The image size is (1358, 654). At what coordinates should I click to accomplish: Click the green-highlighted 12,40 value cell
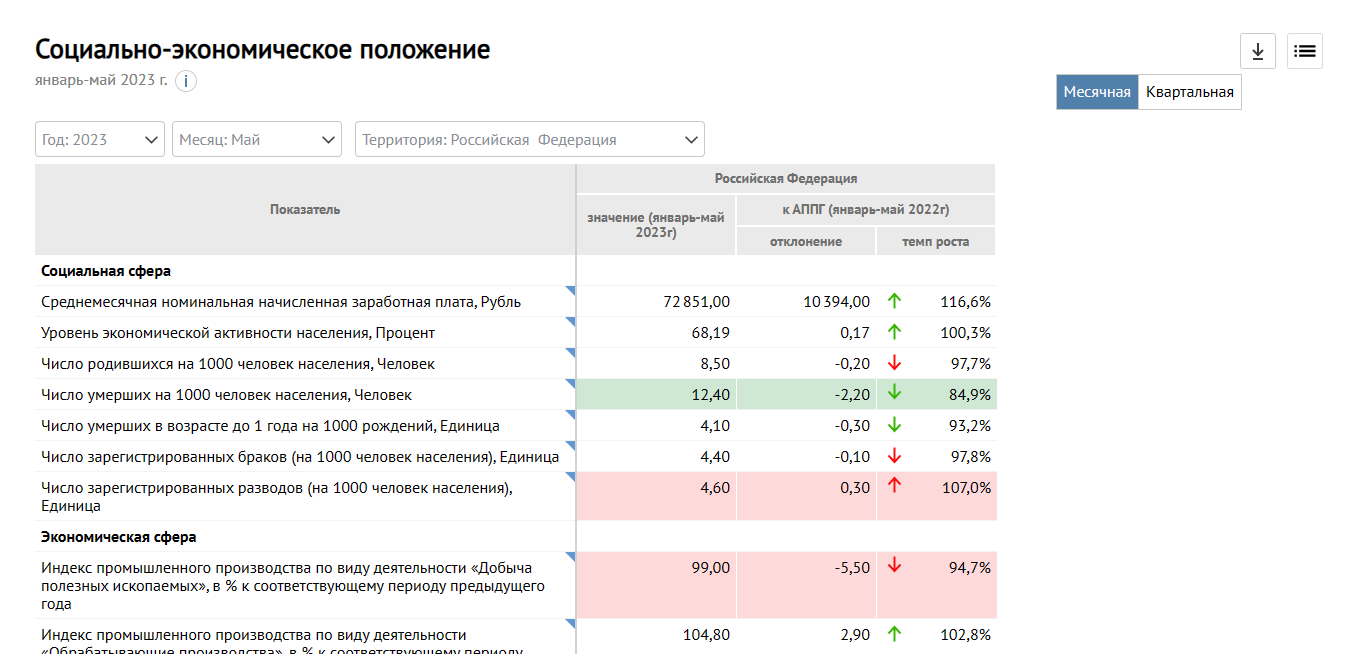pyautogui.click(x=656, y=395)
